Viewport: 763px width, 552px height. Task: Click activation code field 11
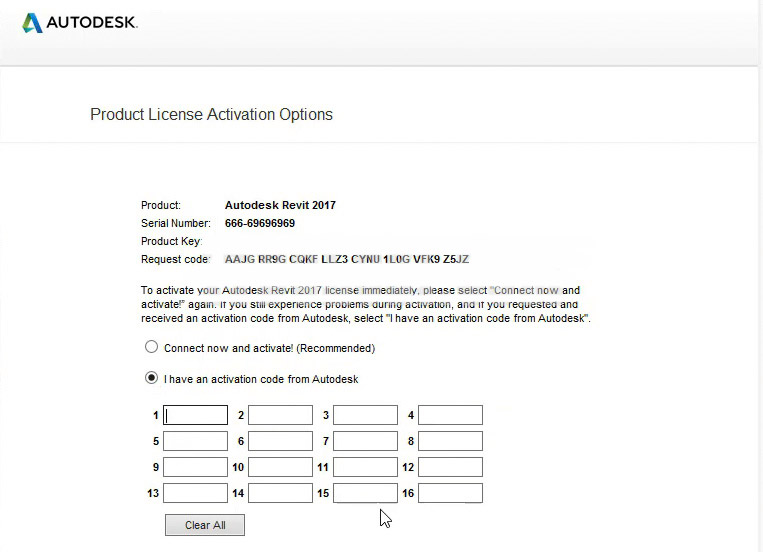365,467
